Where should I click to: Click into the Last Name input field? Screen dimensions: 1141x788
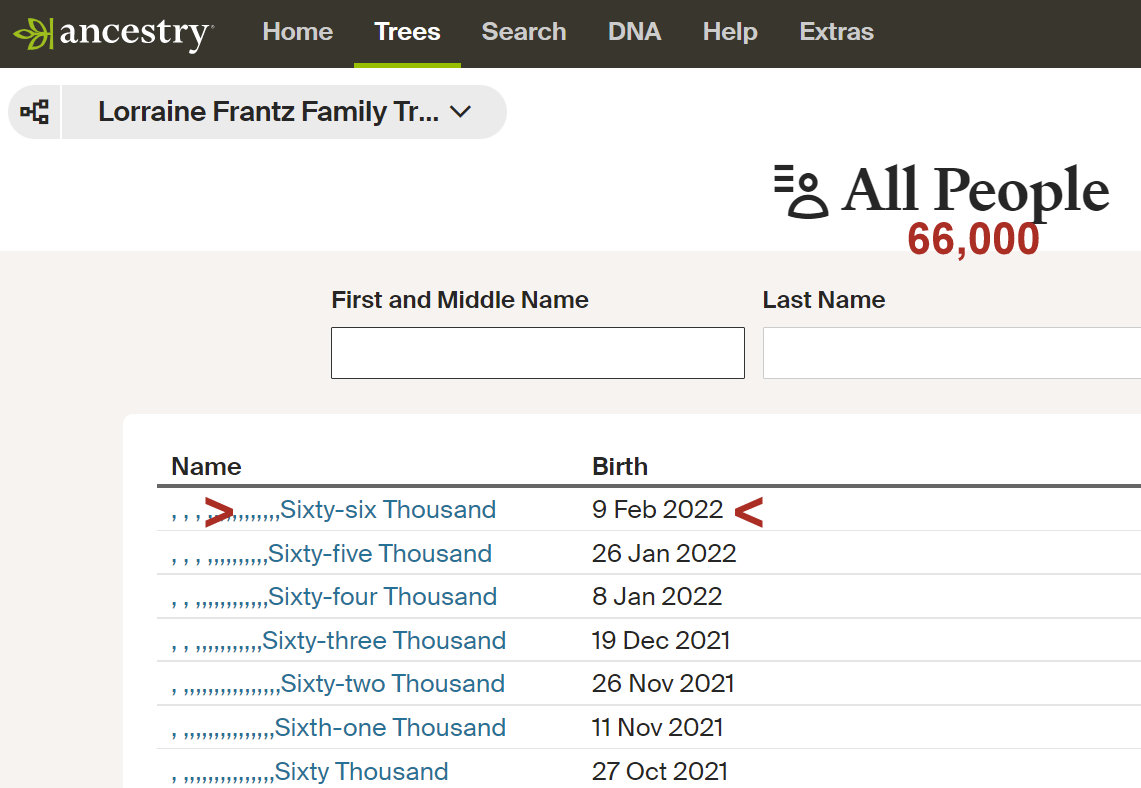950,353
